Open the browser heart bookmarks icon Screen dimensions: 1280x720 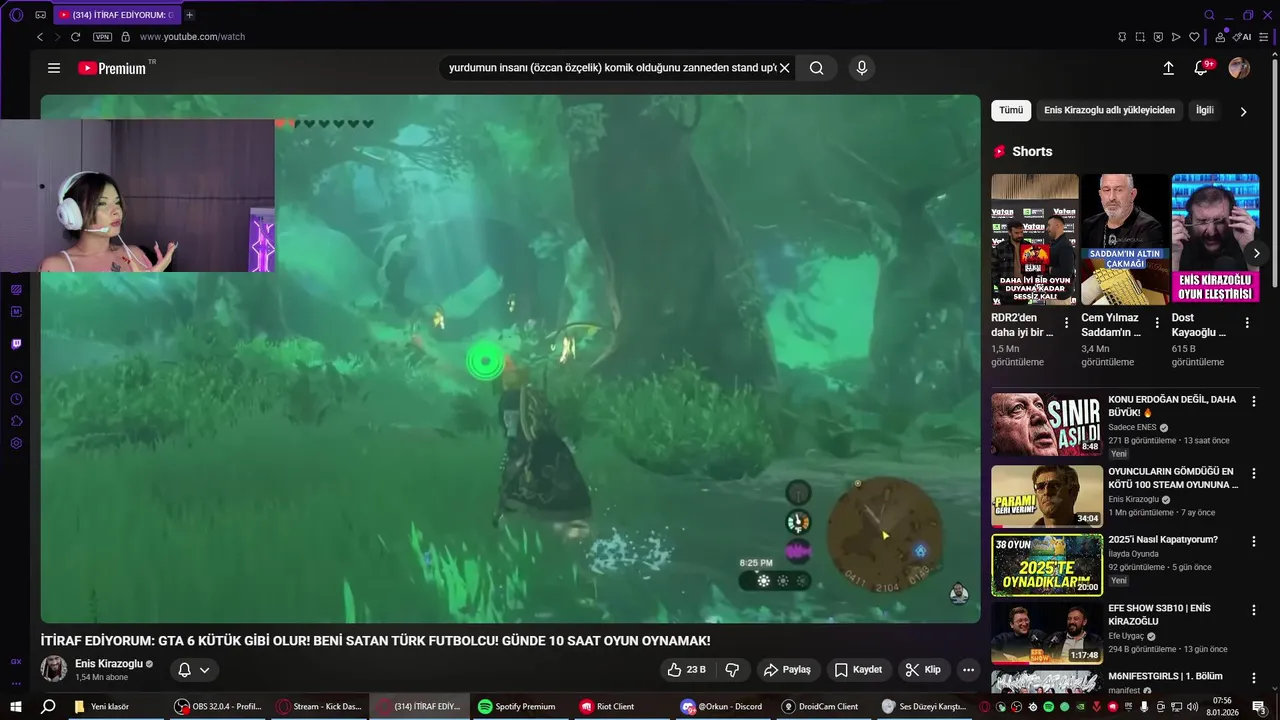(1194, 37)
